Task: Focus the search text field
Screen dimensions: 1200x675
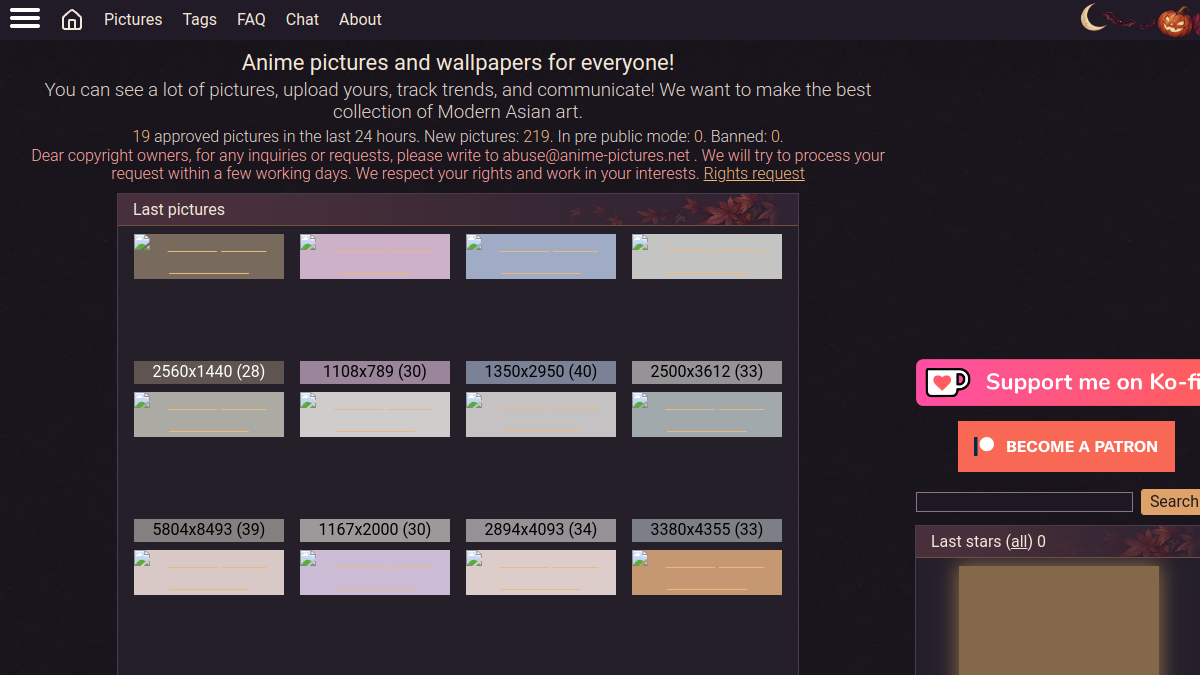Action: 1024,501
